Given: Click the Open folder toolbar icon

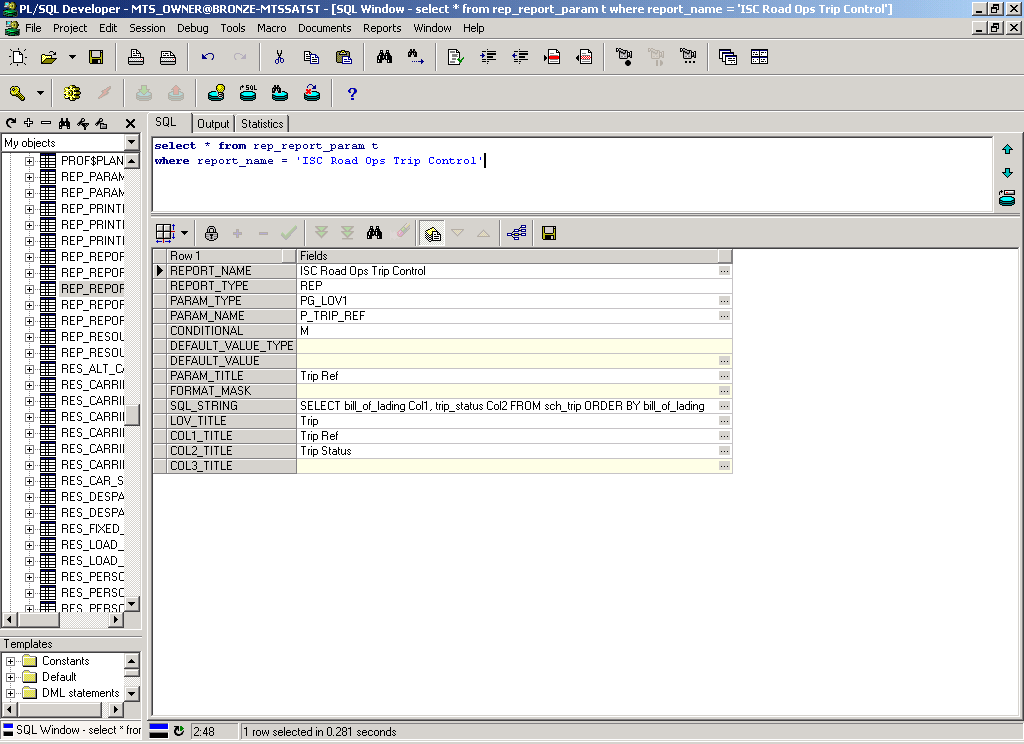Looking at the screenshot, I should pyautogui.click(x=48, y=57).
